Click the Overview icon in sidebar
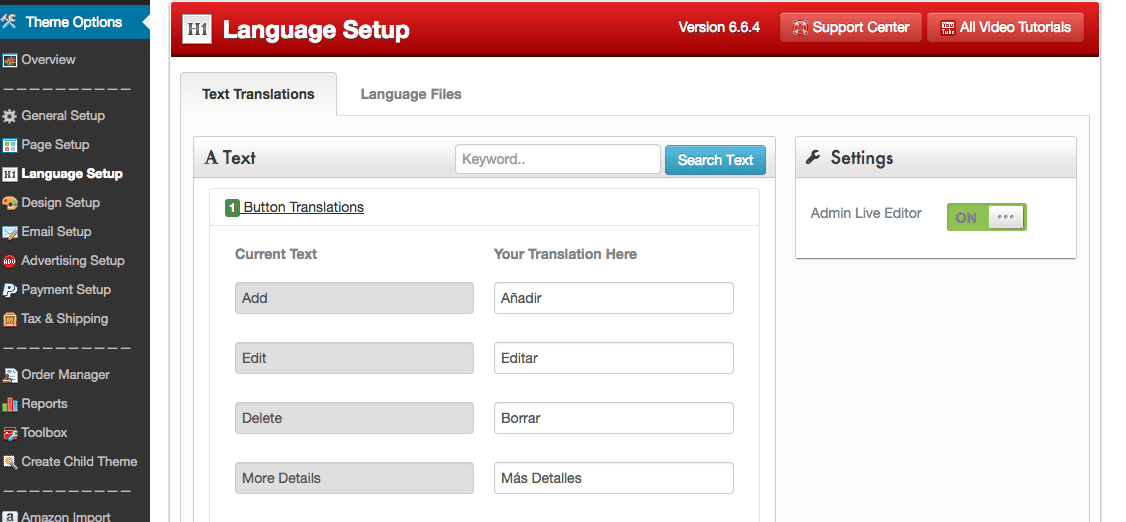The image size is (1126, 522). click(x=10, y=60)
